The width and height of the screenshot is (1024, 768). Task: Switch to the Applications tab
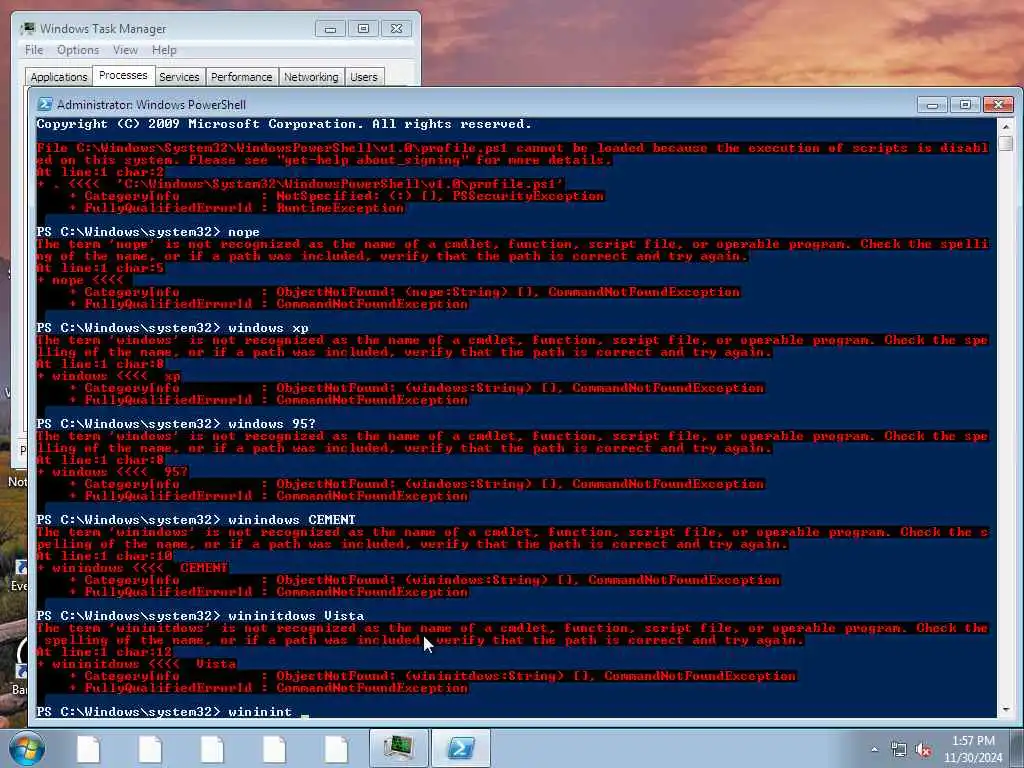click(59, 77)
